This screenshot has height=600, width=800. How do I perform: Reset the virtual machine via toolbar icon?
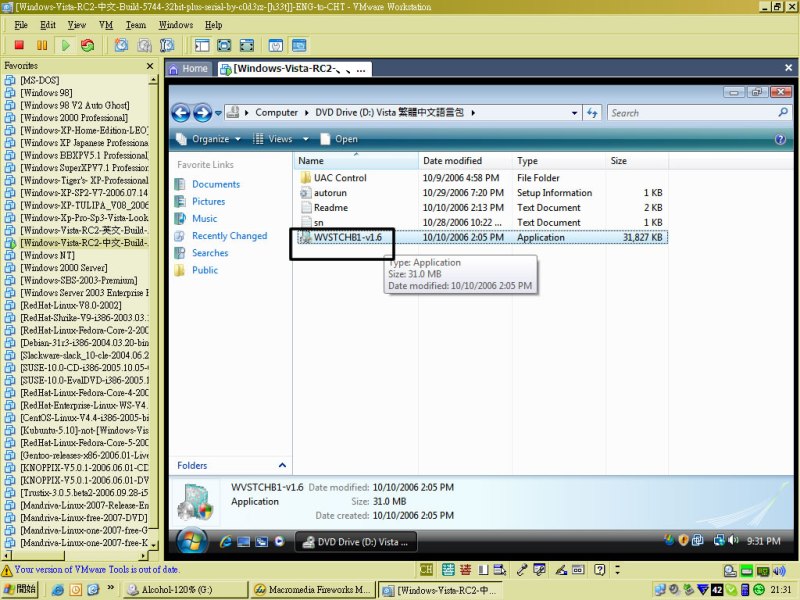(88, 45)
